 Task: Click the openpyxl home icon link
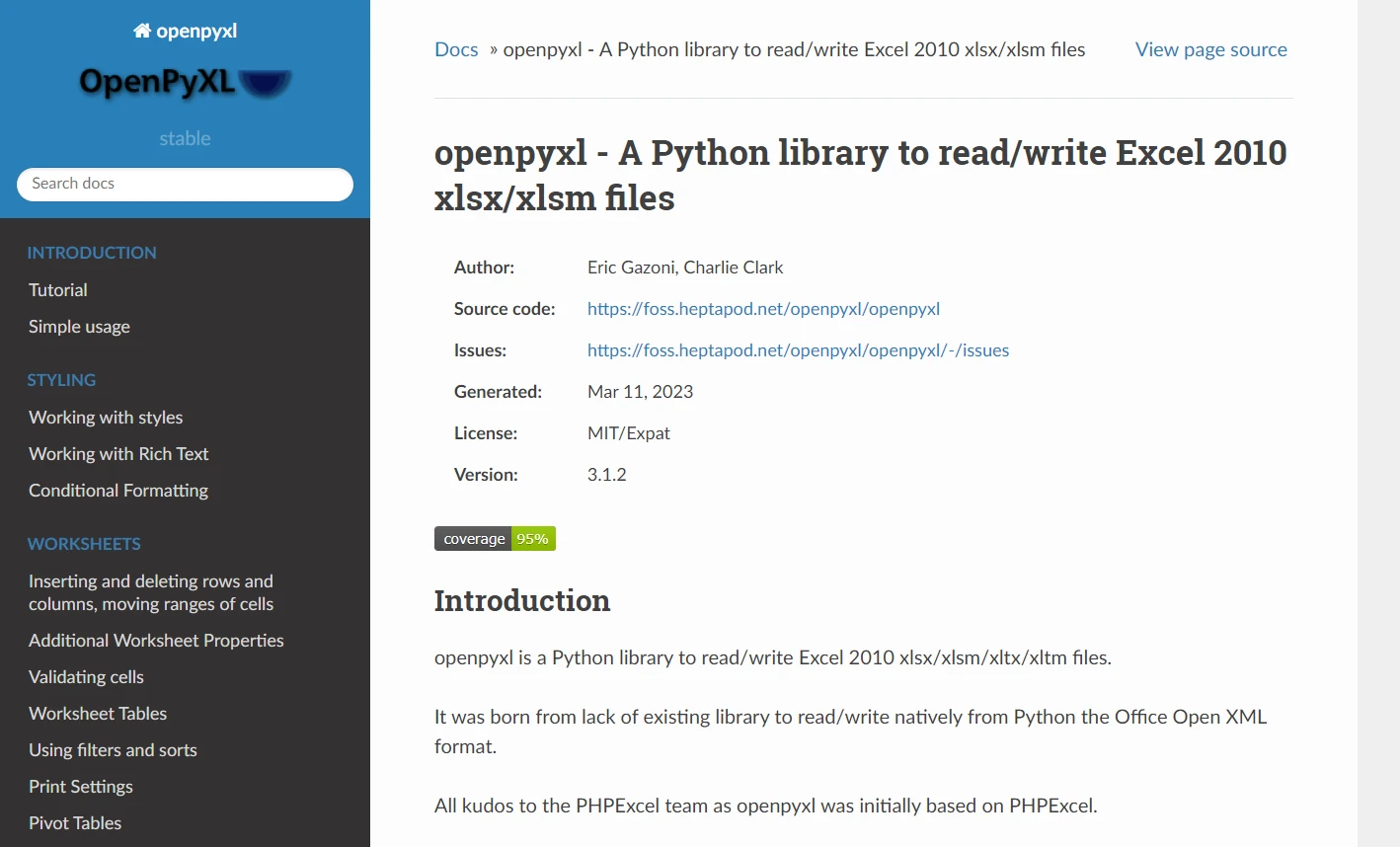coord(185,31)
